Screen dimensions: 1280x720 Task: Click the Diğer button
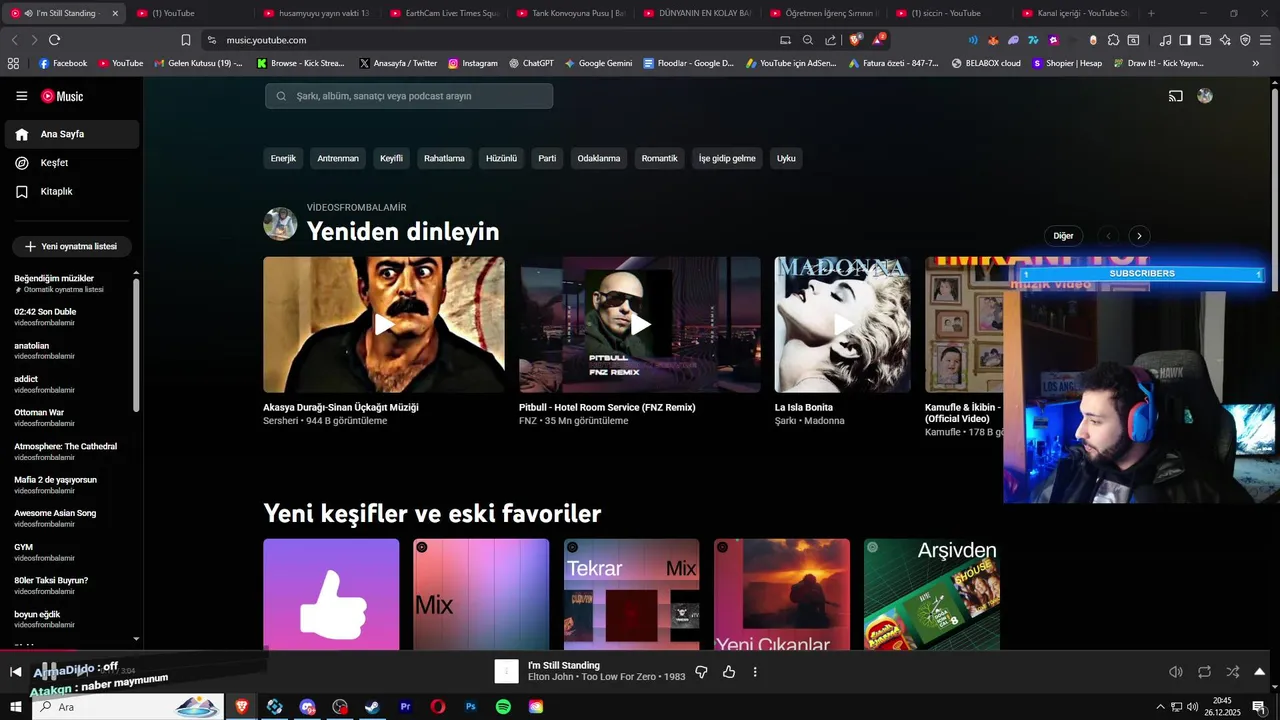pos(1063,236)
